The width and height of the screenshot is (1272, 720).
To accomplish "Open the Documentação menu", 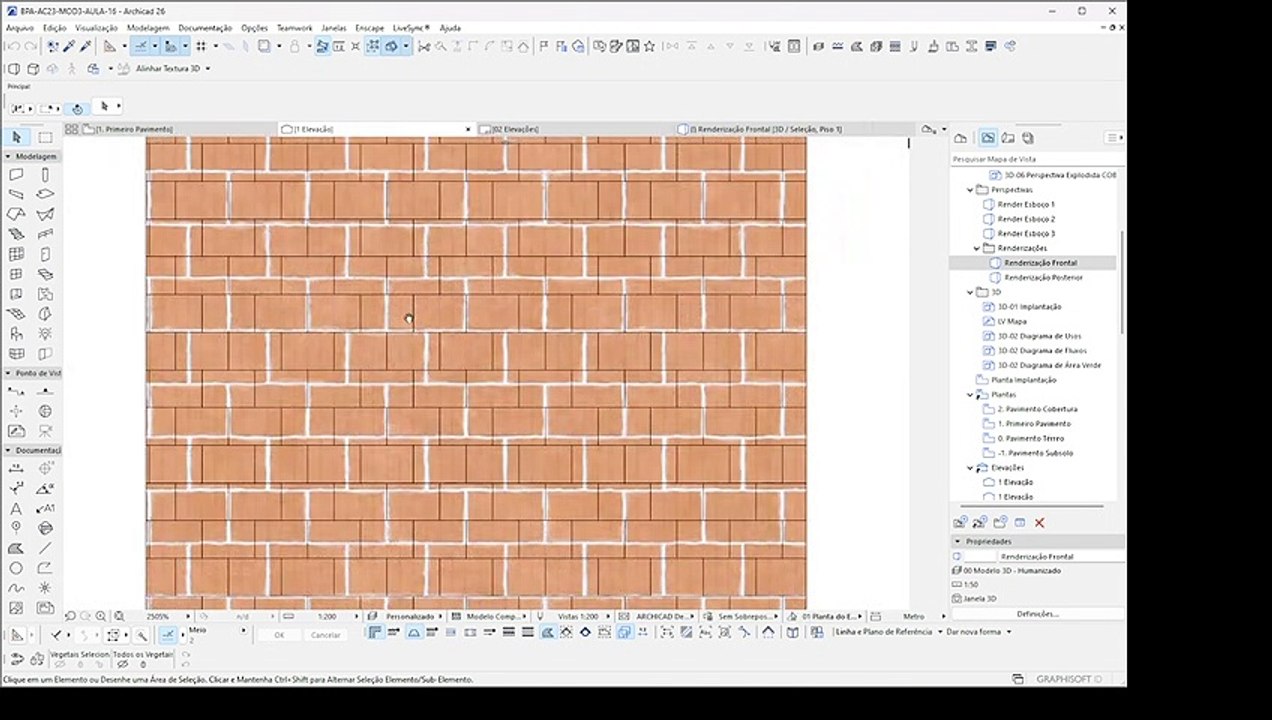I will pos(205,28).
